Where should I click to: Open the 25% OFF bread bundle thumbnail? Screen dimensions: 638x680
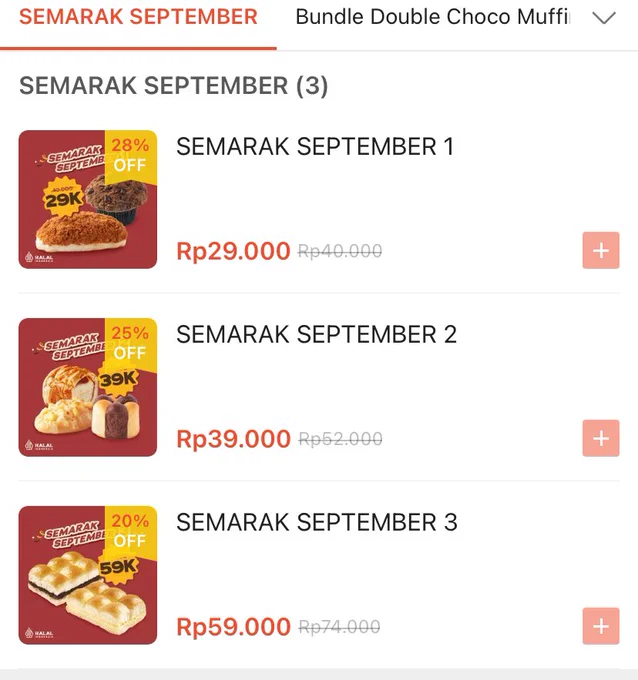click(88, 387)
